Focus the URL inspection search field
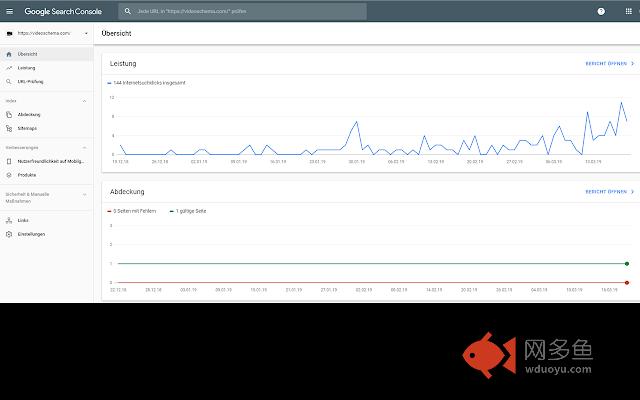The height and width of the screenshot is (400, 640). tap(242, 11)
